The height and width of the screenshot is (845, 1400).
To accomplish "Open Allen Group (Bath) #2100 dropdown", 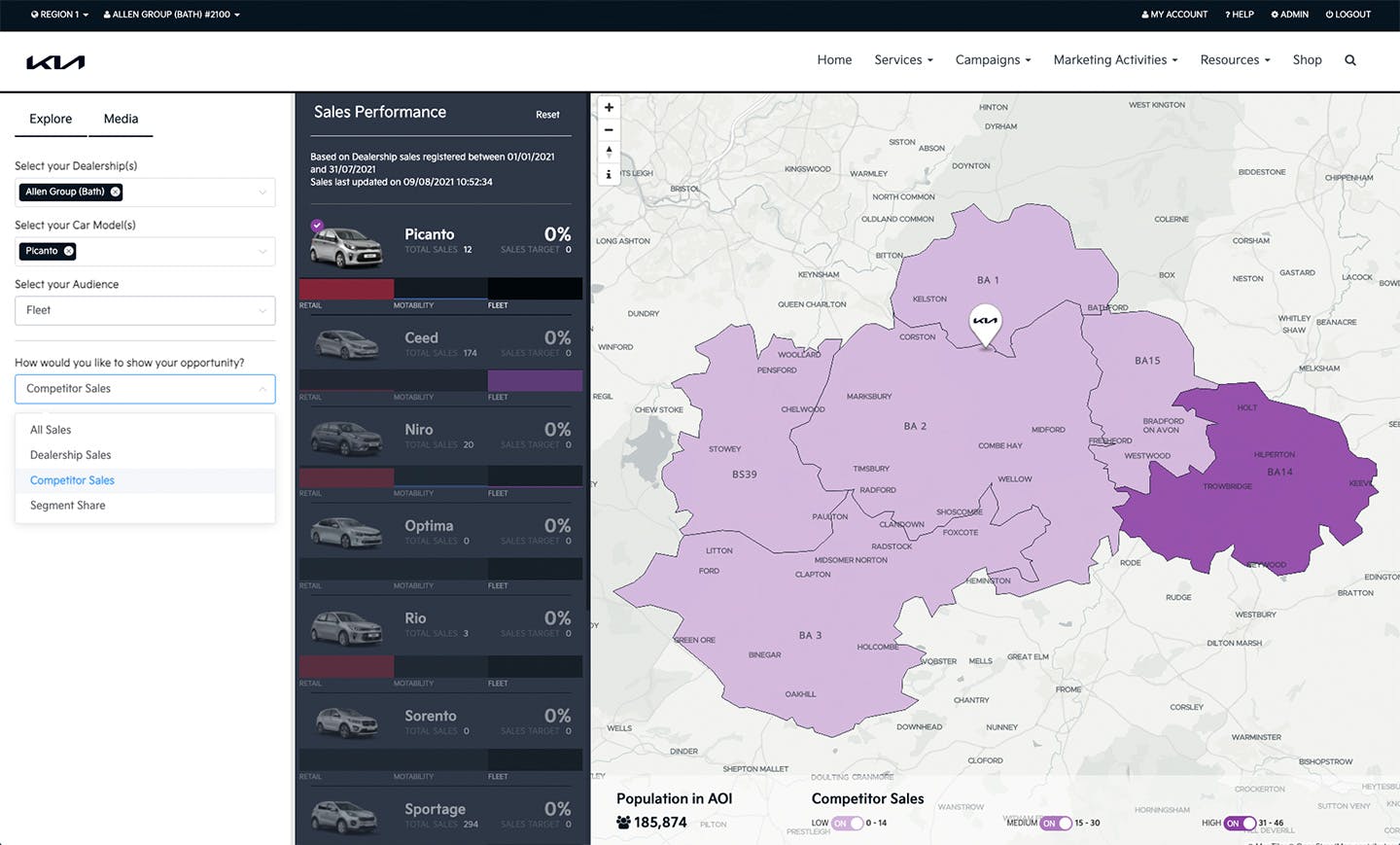I will pyautogui.click(x=171, y=15).
